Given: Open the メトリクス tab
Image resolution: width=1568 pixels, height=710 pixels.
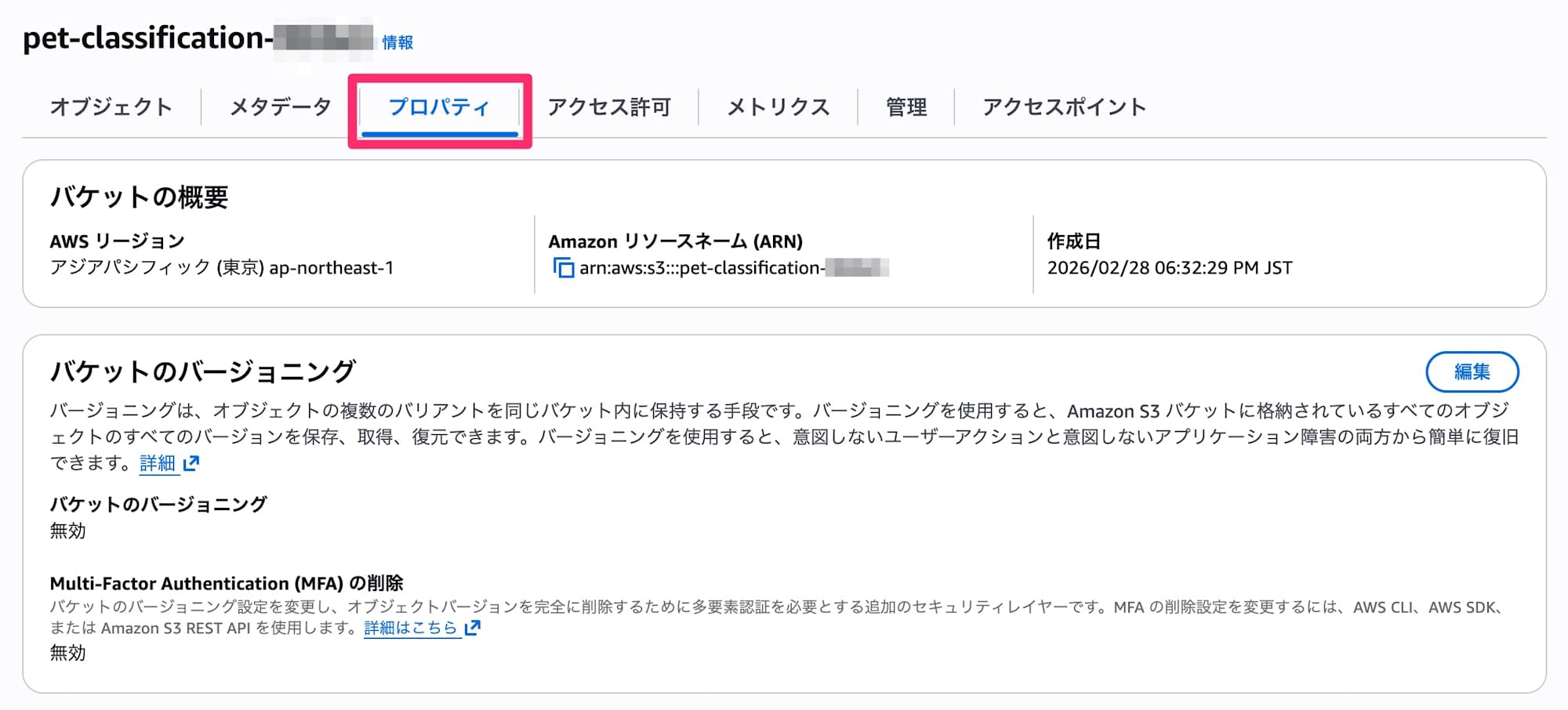Looking at the screenshot, I should tap(778, 107).
